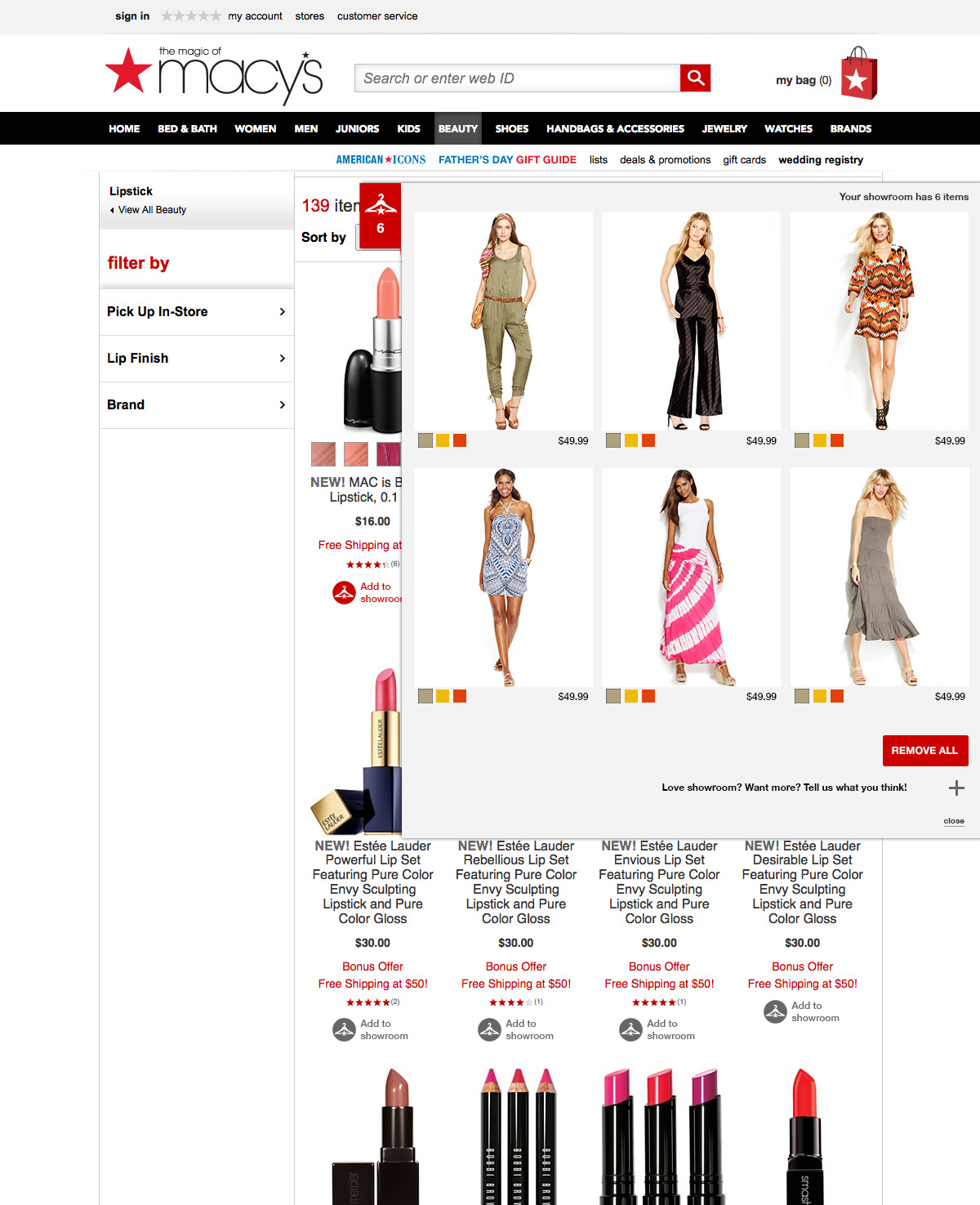Expand the Pick Up In-Store filter

click(197, 311)
